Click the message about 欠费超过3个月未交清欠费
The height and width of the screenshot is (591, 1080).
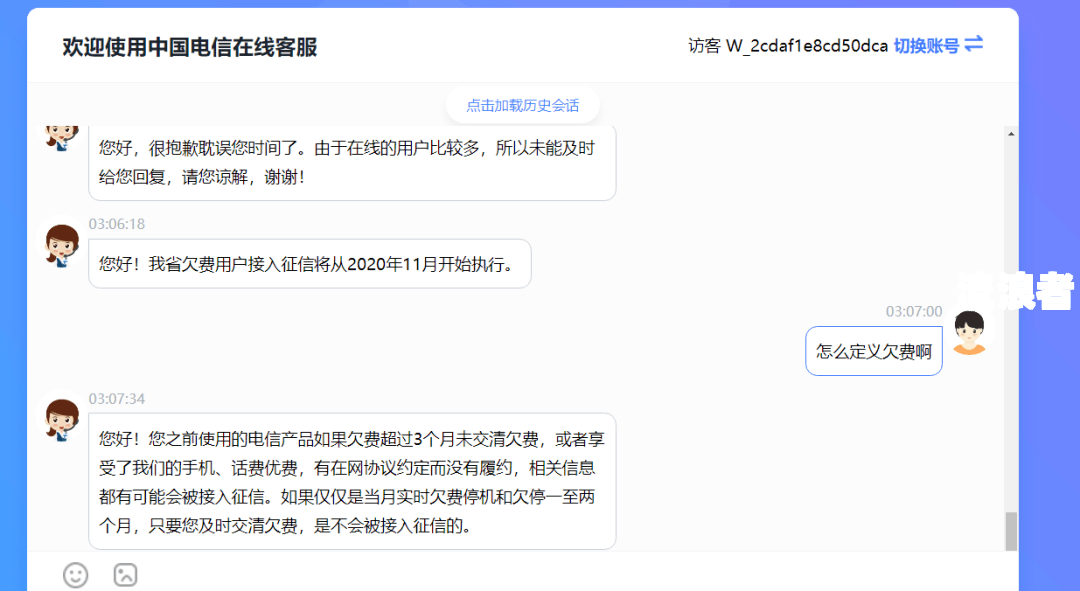352,481
